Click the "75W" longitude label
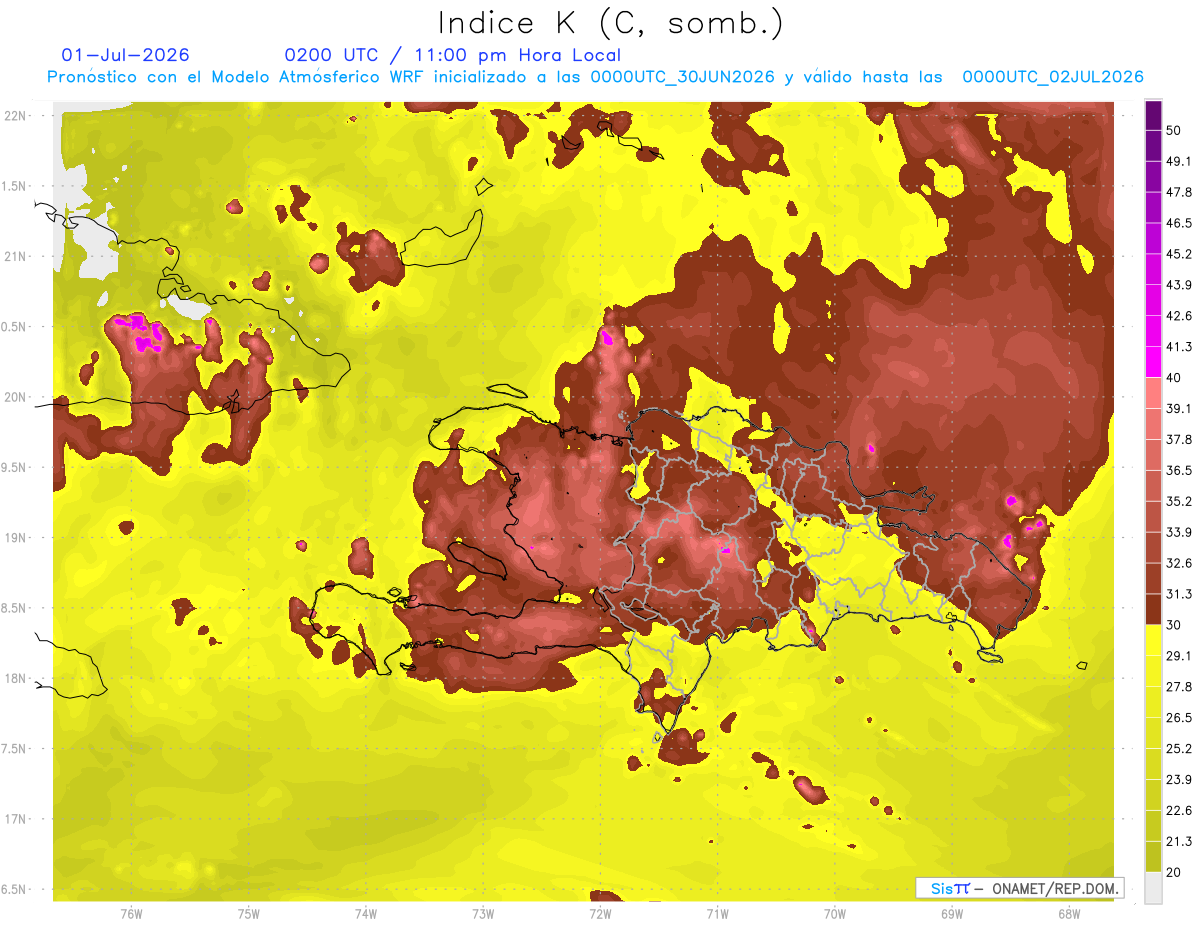 [249, 914]
